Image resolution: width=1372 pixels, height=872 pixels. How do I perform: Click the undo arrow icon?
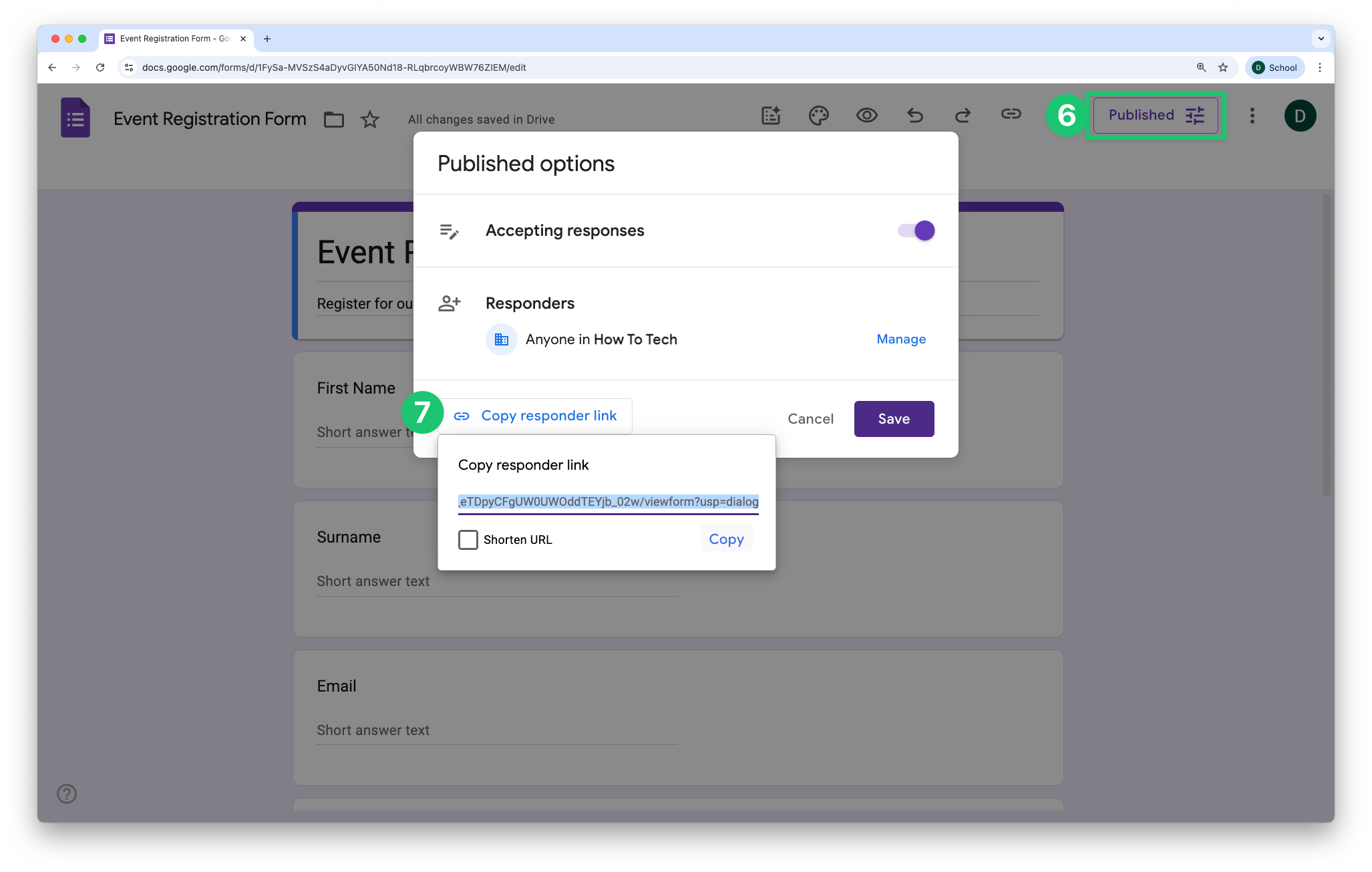914,116
